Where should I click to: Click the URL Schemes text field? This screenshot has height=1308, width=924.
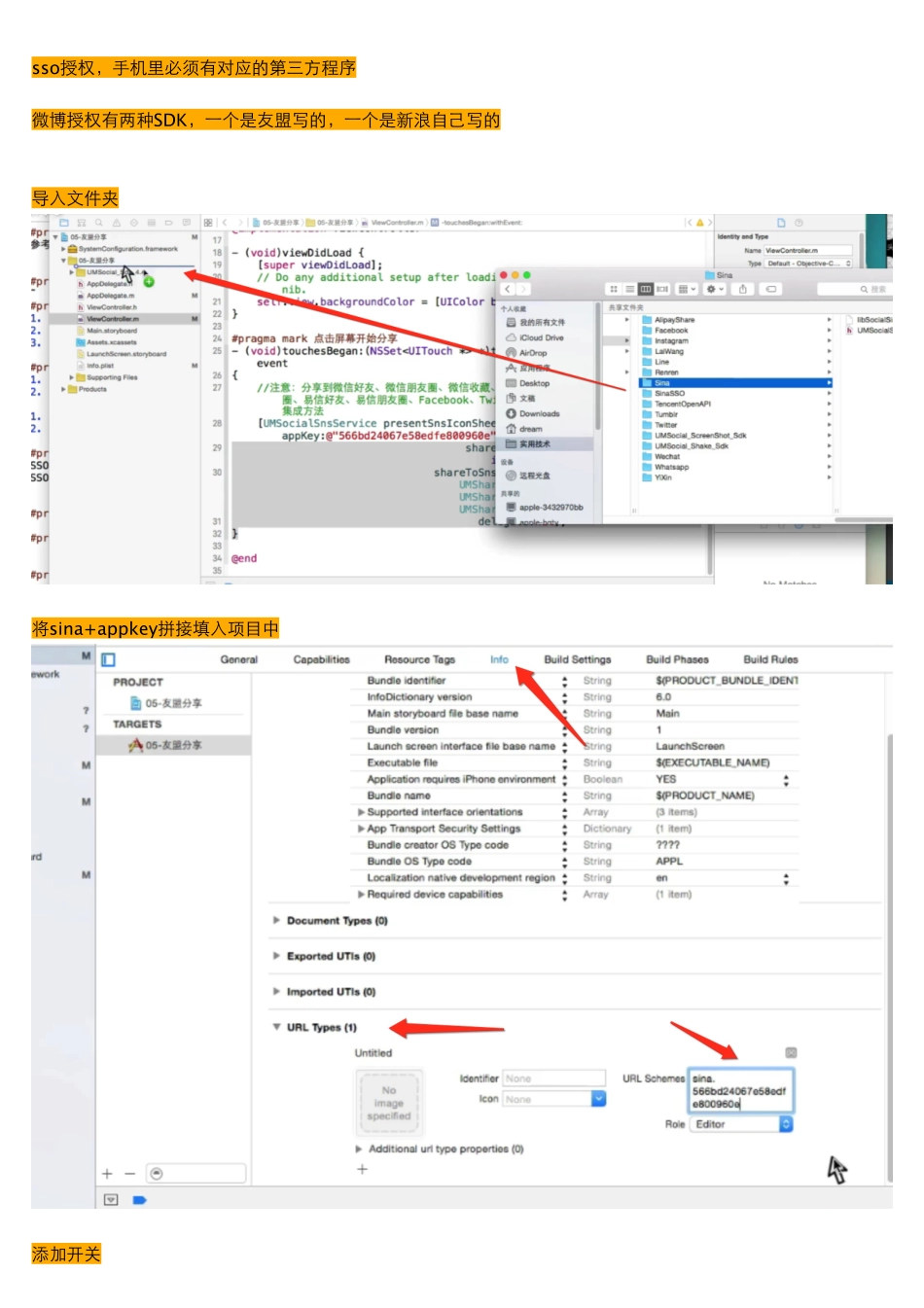point(740,1091)
